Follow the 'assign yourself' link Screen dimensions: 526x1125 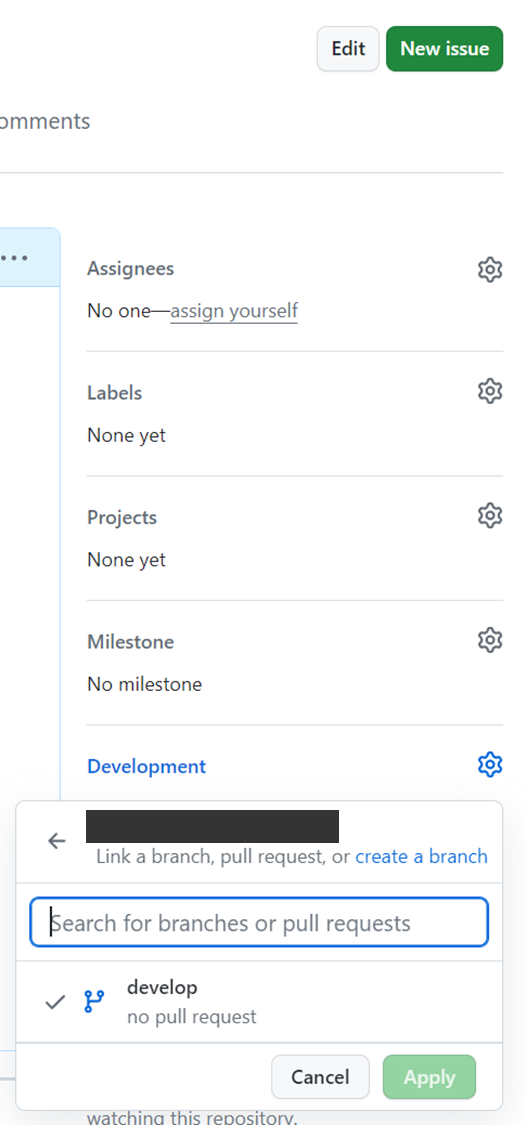(x=234, y=311)
